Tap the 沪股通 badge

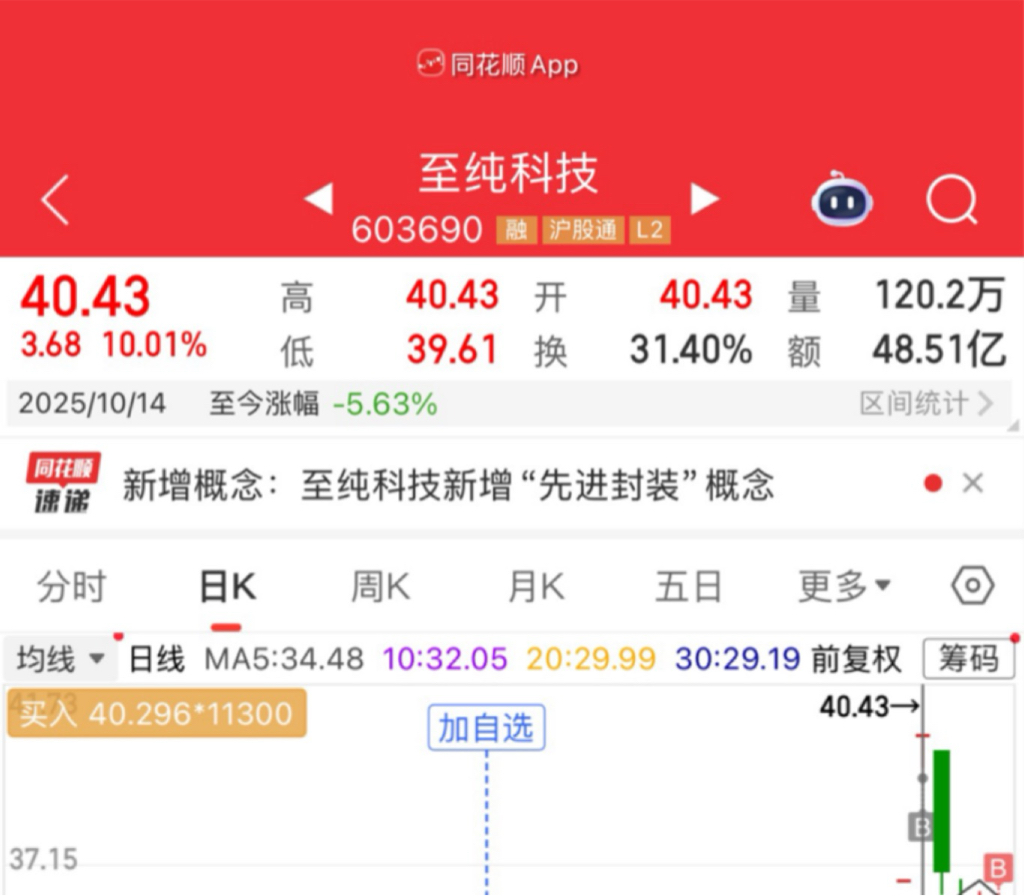(x=583, y=230)
